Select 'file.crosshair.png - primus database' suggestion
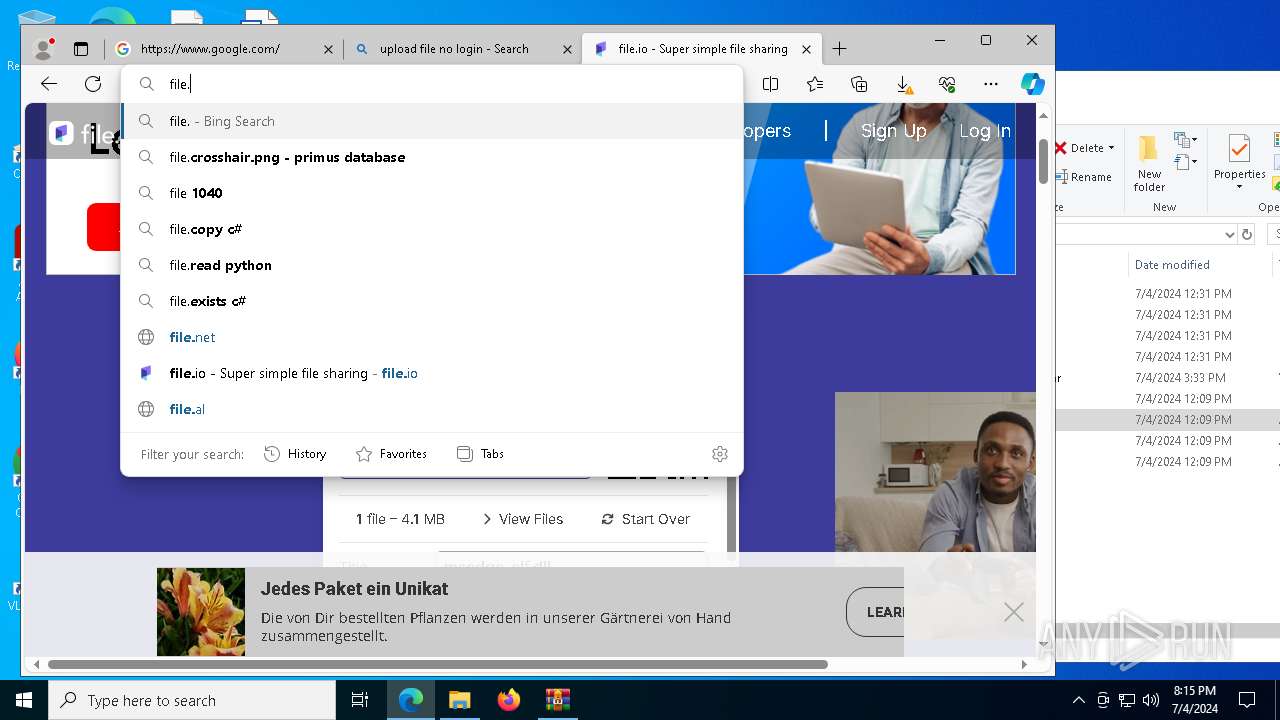 click(x=432, y=157)
